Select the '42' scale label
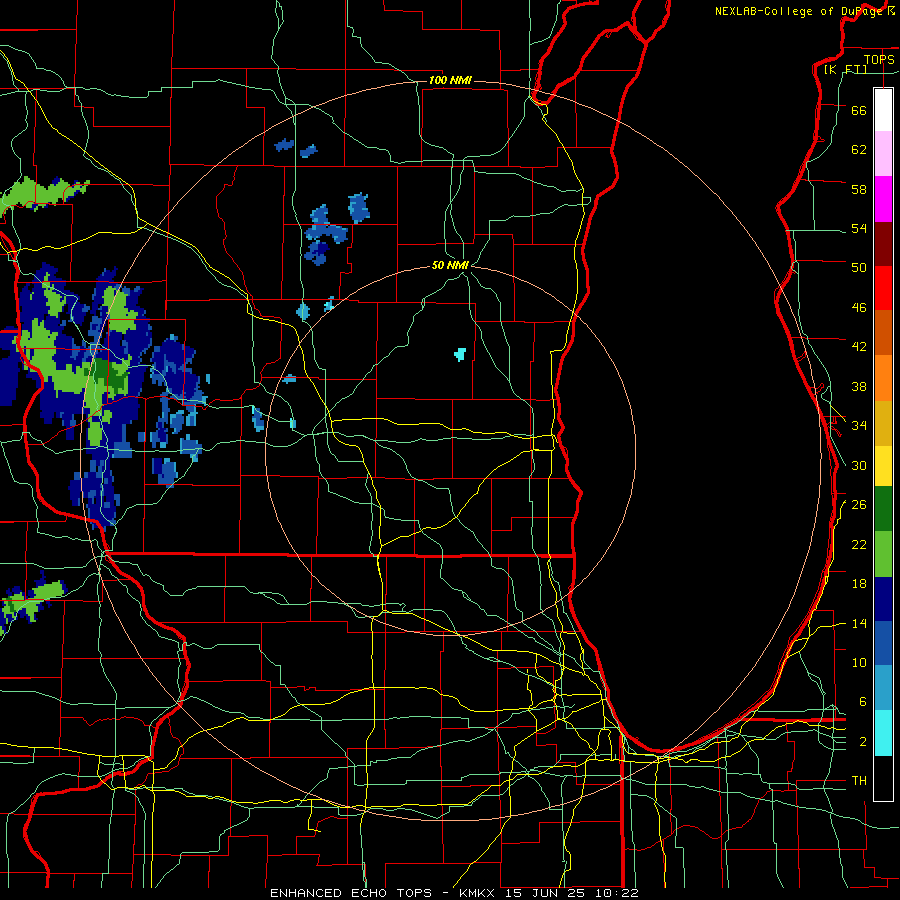Image resolution: width=900 pixels, height=900 pixels. pos(859,347)
